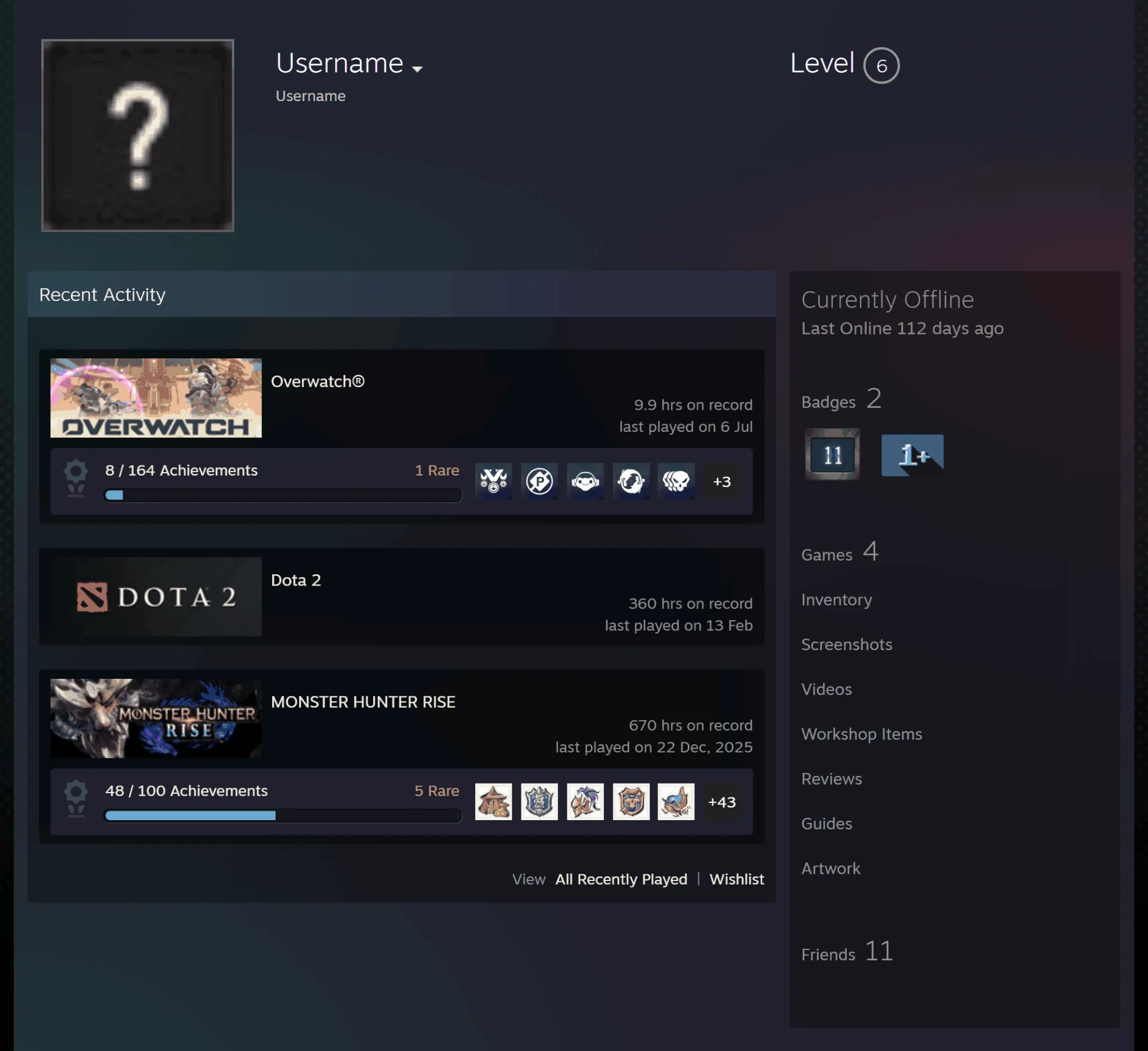Open the Reviews page
The width and height of the screenshot is (1148, 1051).
click(x=831, y=779)
